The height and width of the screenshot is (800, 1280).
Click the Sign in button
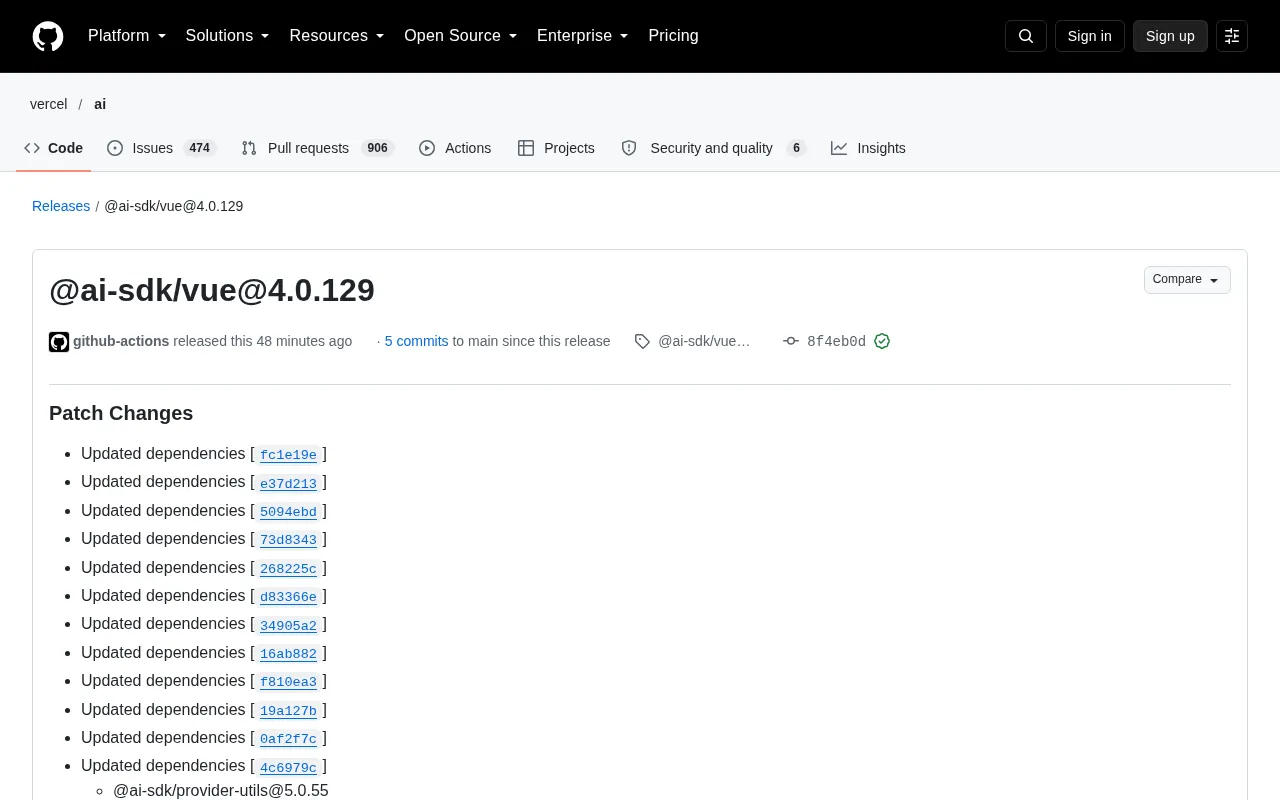[1089, 36]
